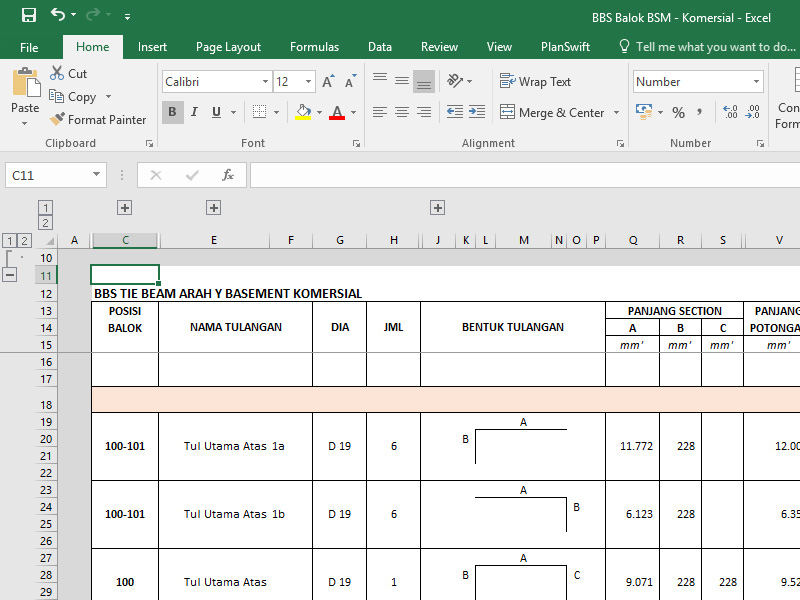Click the Paste button
Image resolution: width=800 pixels, height=600 pixels.
click(24, 97)
